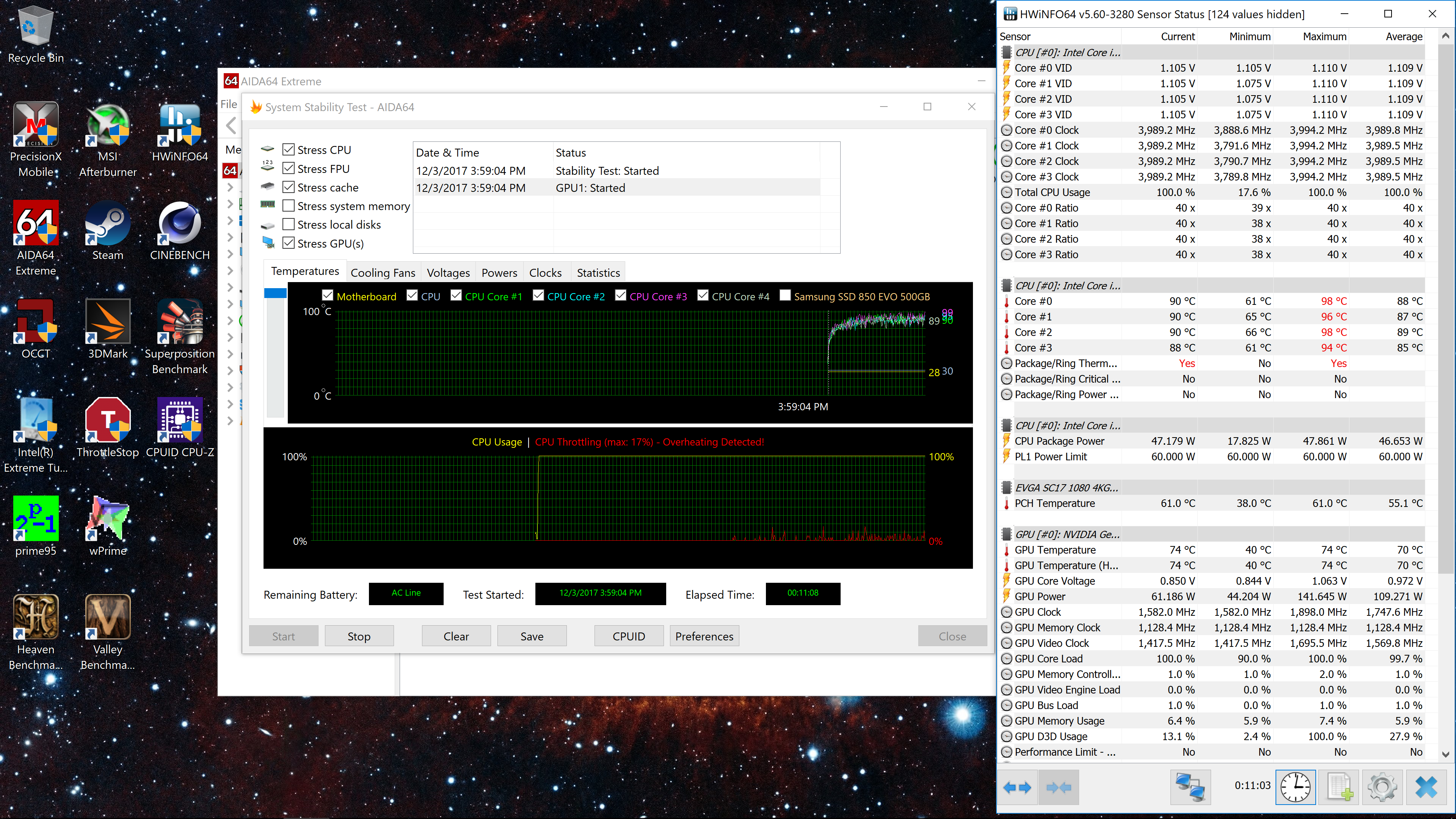Open Steam desktop shortcut
The height and width of the screenshot is (819, 1456).
point(107,231)
